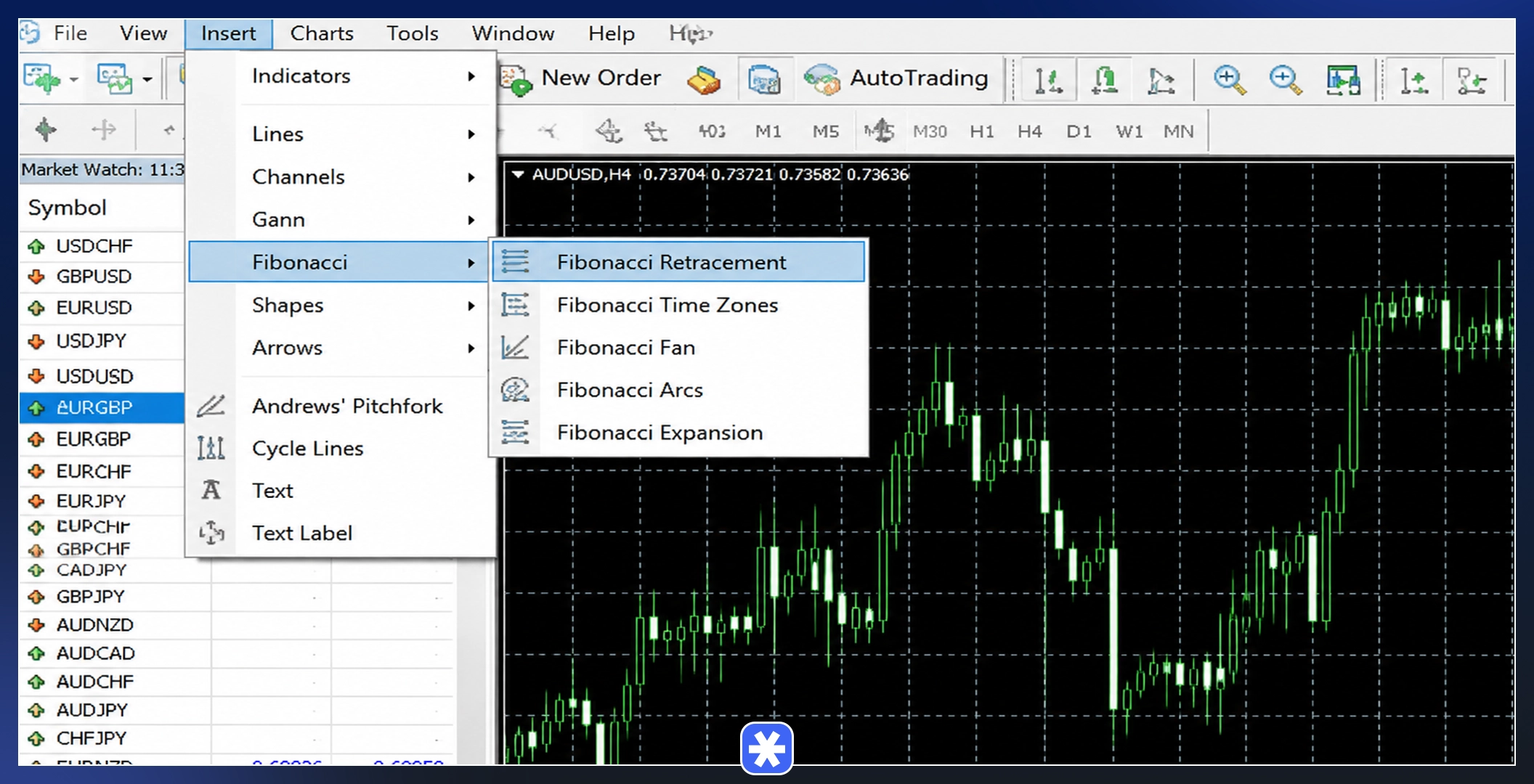Switch to the D1 timeframe
Screen dimensions: 1534x784
(1079, 131)
